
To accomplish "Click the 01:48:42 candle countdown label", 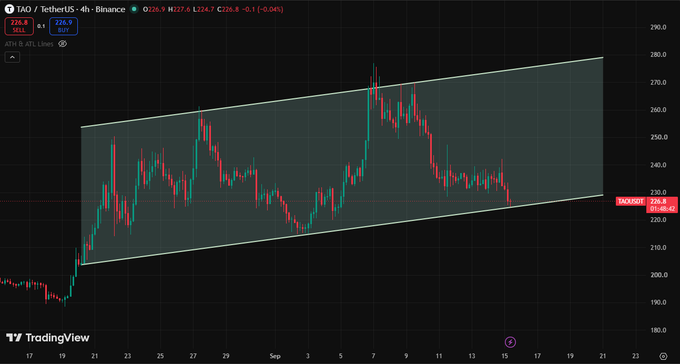I will [662, 209].
